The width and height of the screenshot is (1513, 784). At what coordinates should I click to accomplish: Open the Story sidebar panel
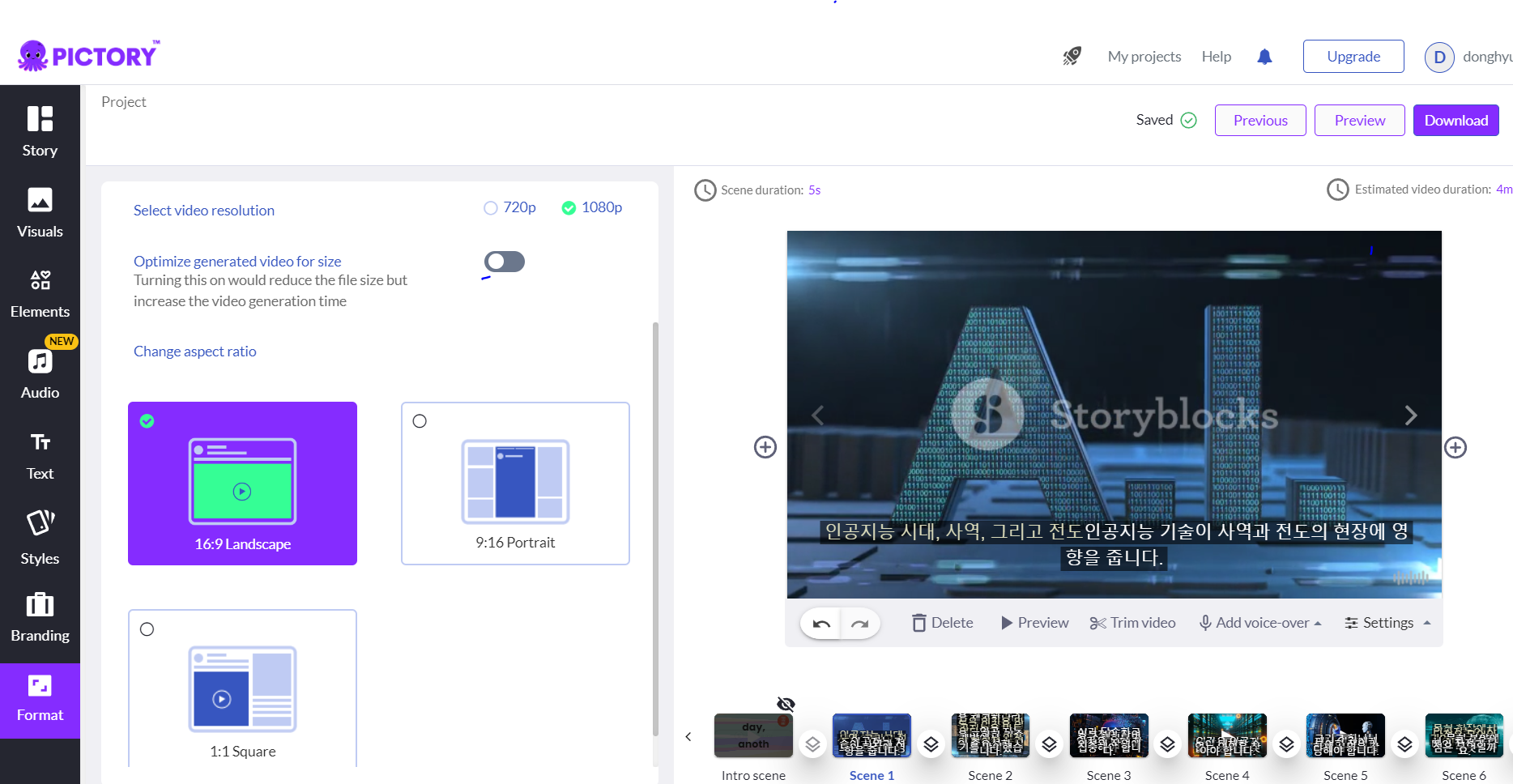40,132
